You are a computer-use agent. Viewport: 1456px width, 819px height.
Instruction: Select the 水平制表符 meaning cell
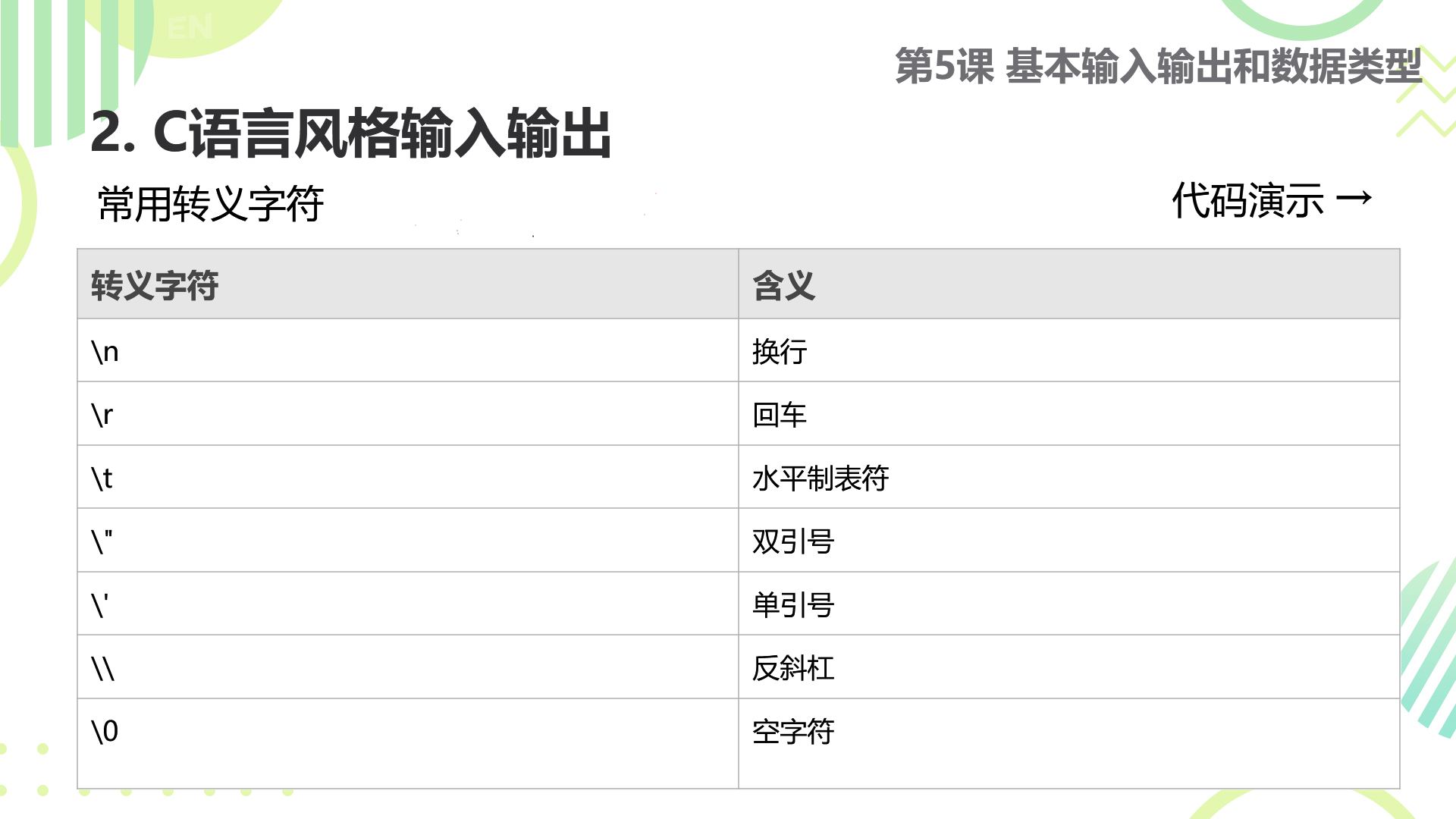click(x=1069, y=477)
